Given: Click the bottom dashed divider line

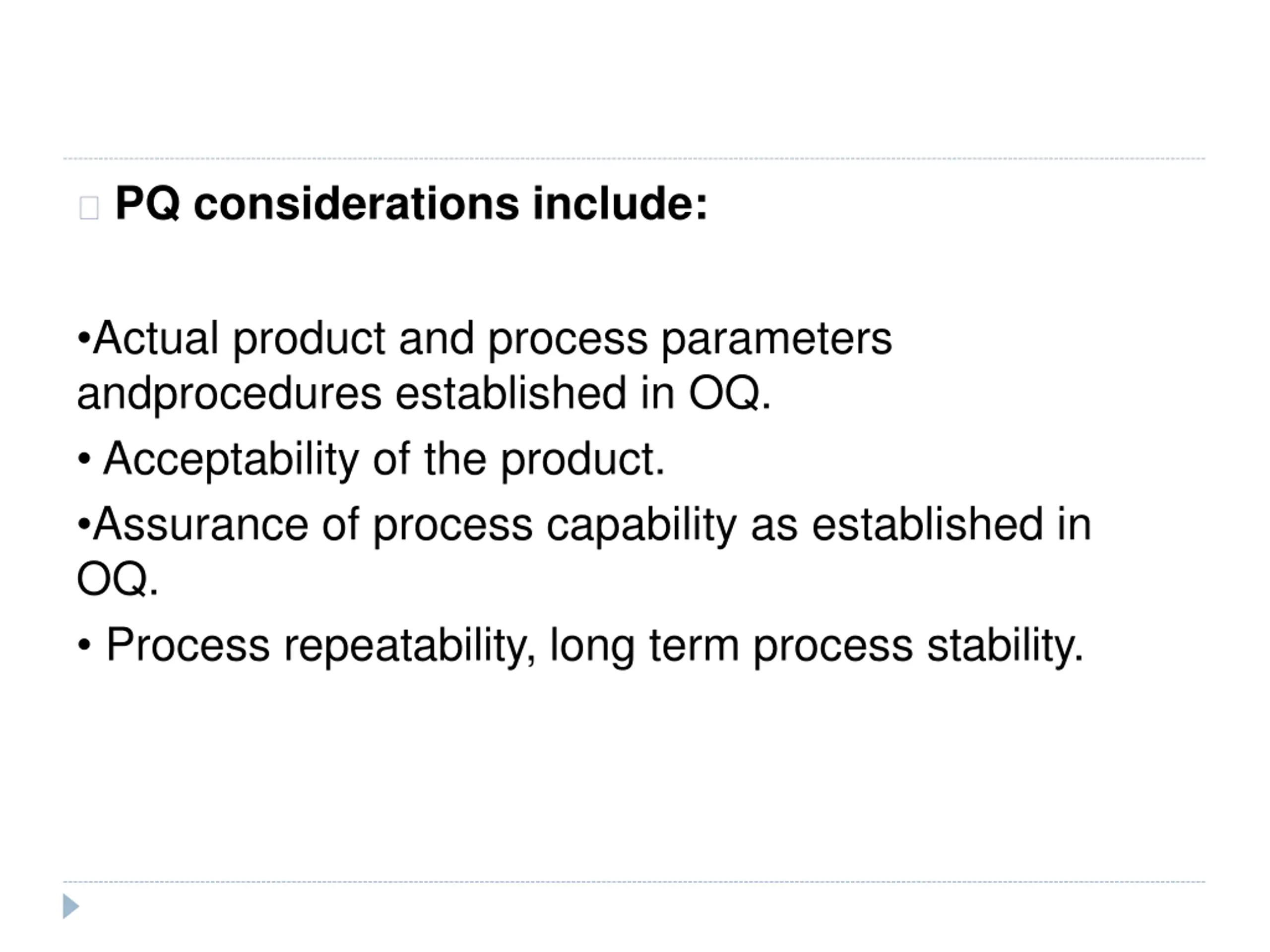Looking at the screenshot, I should point(634,882).
